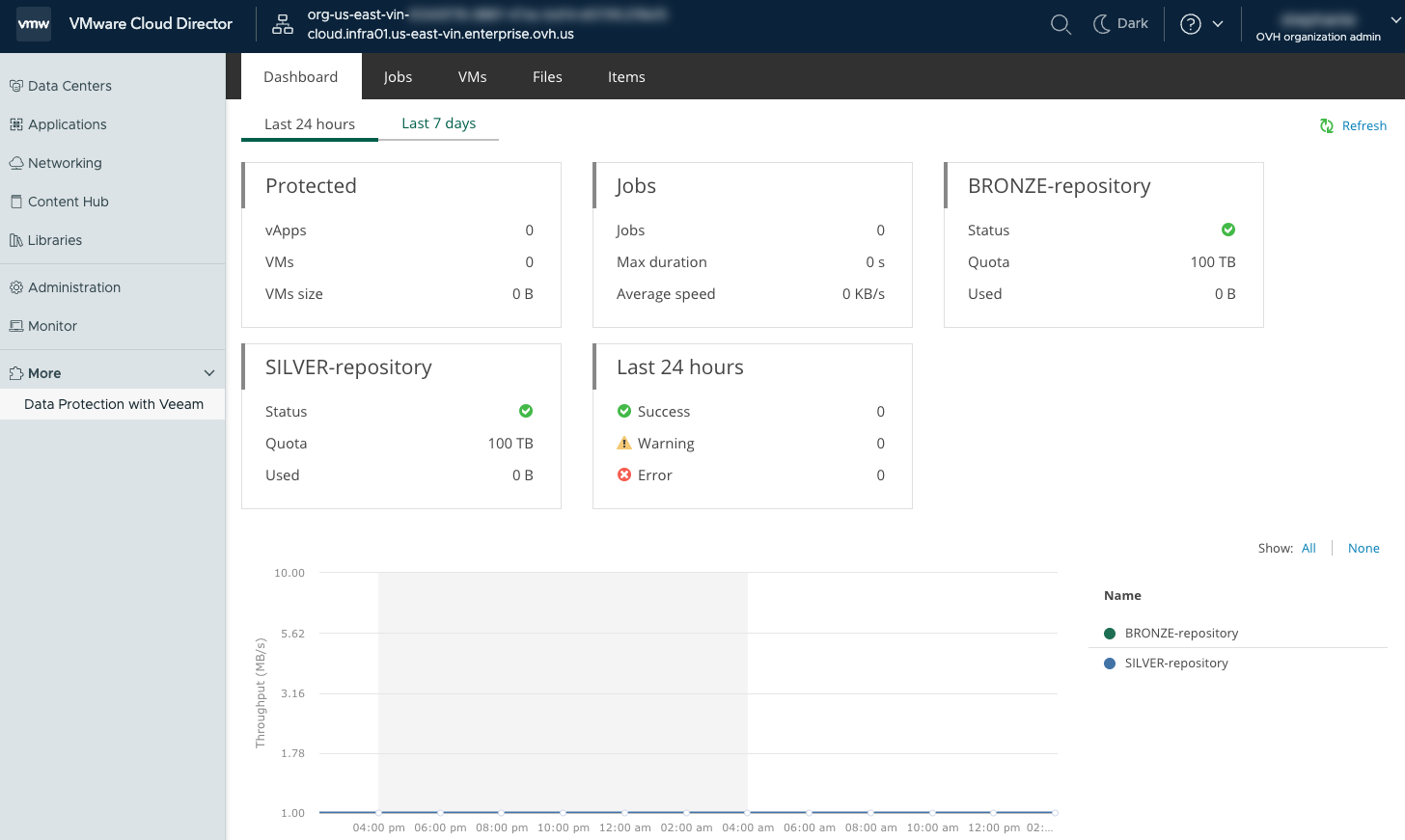
Task: Click the Refresh link
Action: (1364, 126)
